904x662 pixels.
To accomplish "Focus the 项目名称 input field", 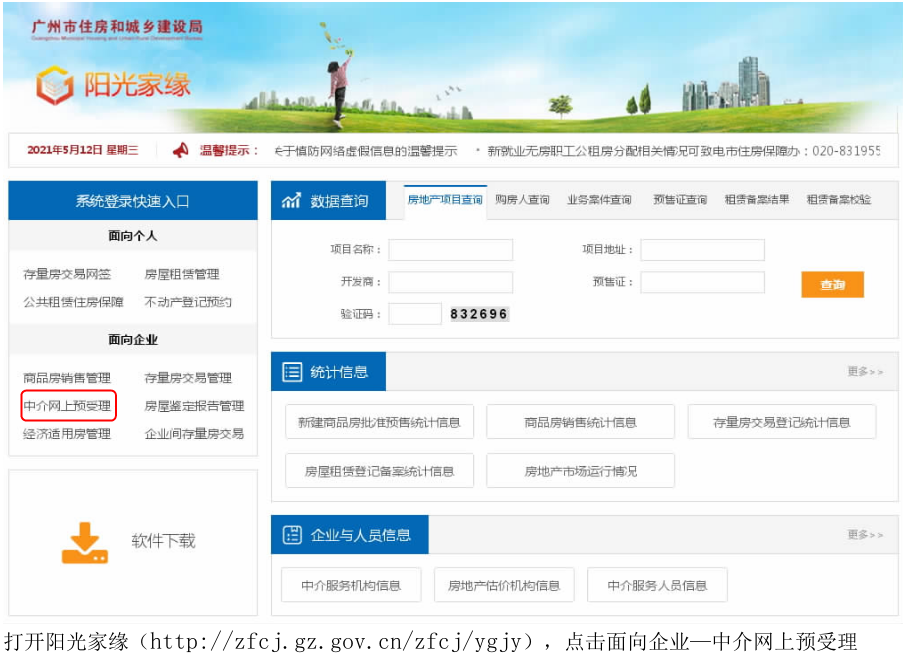I will click(450, 250).
